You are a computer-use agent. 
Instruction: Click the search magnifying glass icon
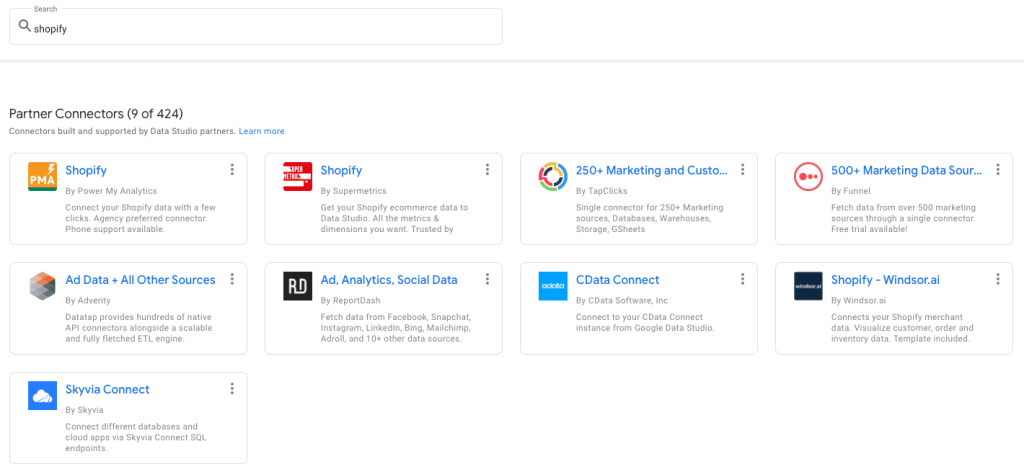pyautogui.click(x=25, y=27)
